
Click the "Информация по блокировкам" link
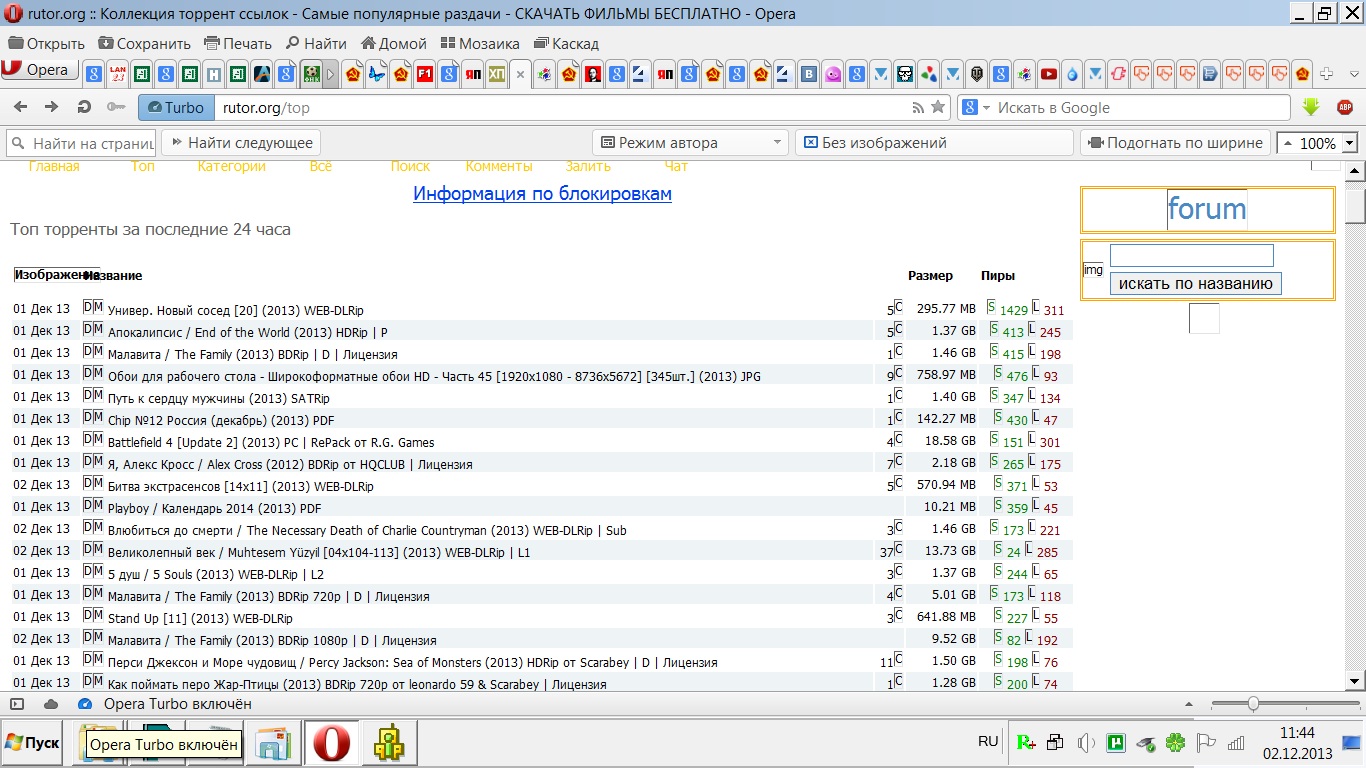coord(542,194)
